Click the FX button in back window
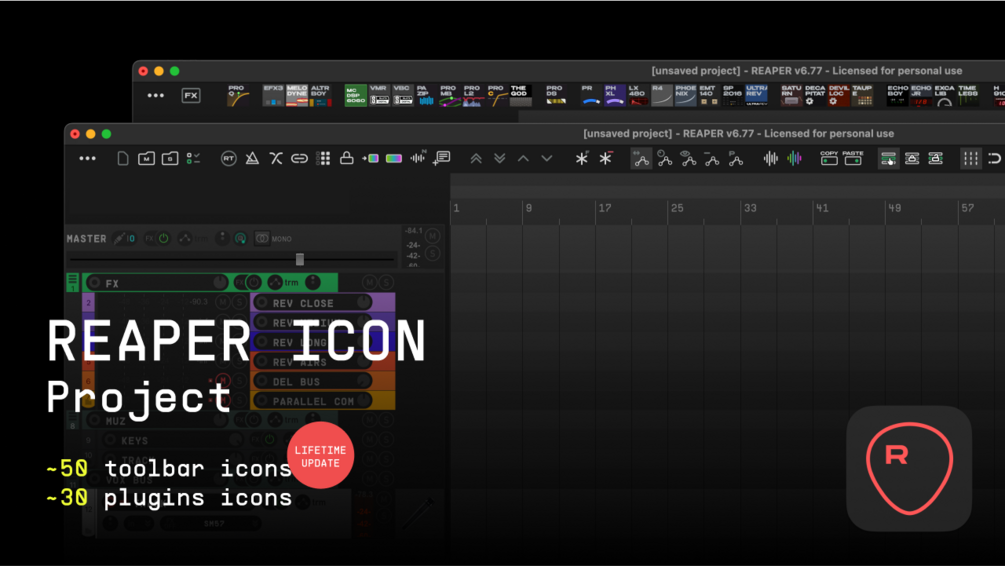The image size is (1005, 566). [191, 96]
